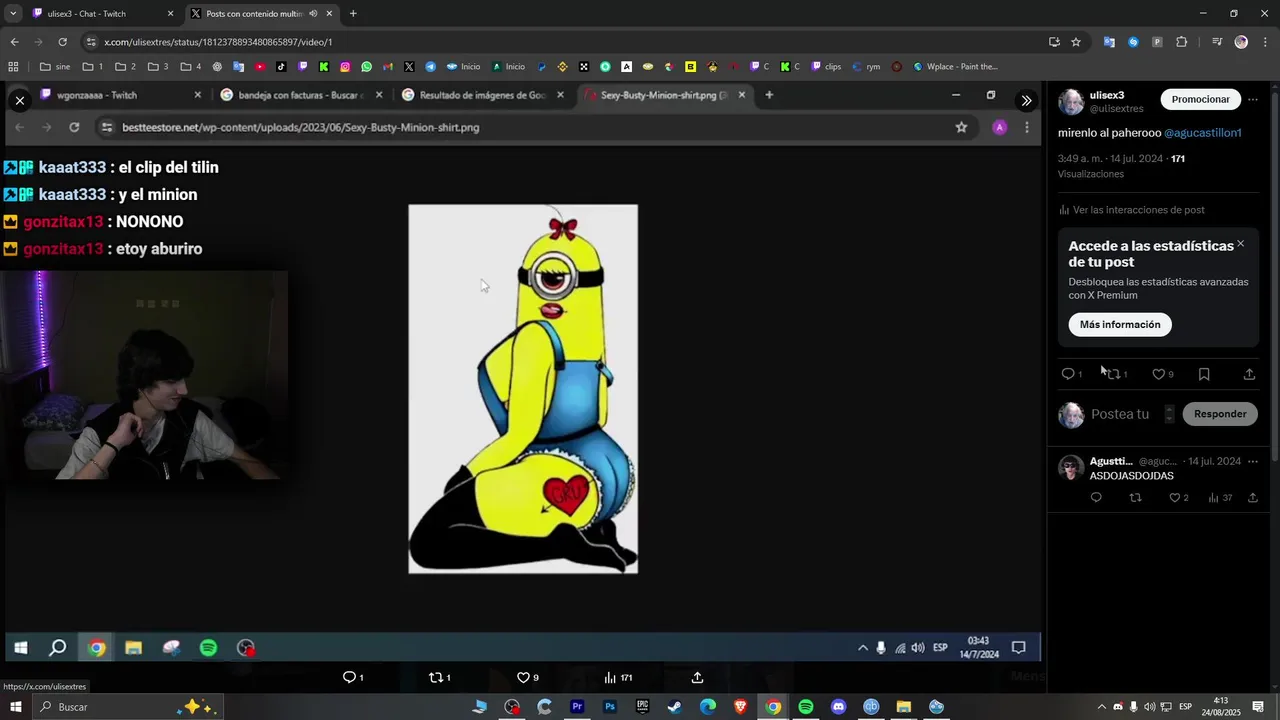The height and width of the screenshot is (720, 1280).
Task: Collapse the post sidebar with double chevron
Action: (1026, 100)
